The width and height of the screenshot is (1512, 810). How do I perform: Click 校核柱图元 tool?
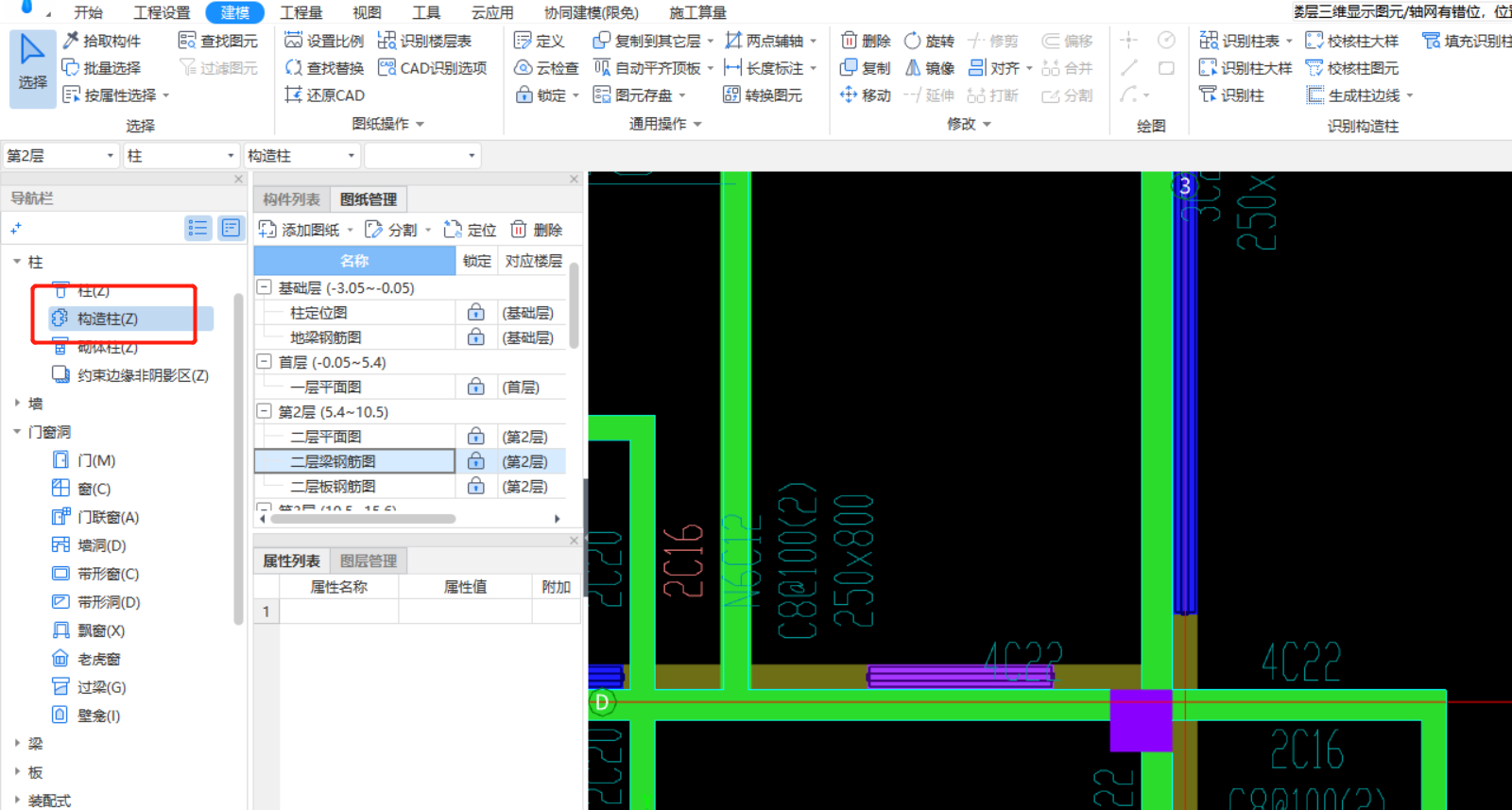(1352, 68)
